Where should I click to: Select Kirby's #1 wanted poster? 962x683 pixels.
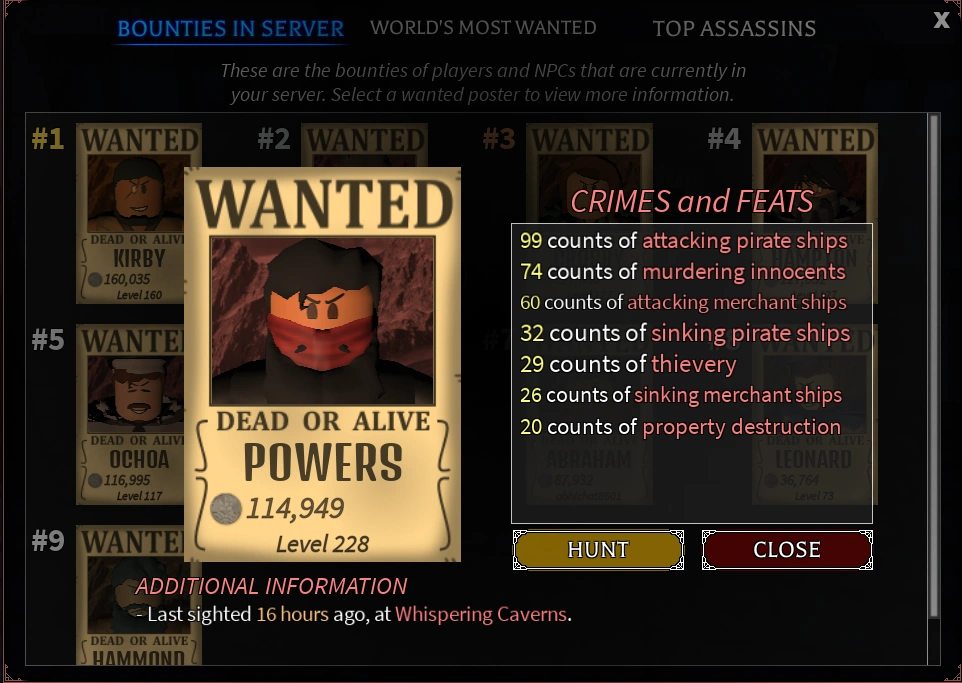click(130, 213)
